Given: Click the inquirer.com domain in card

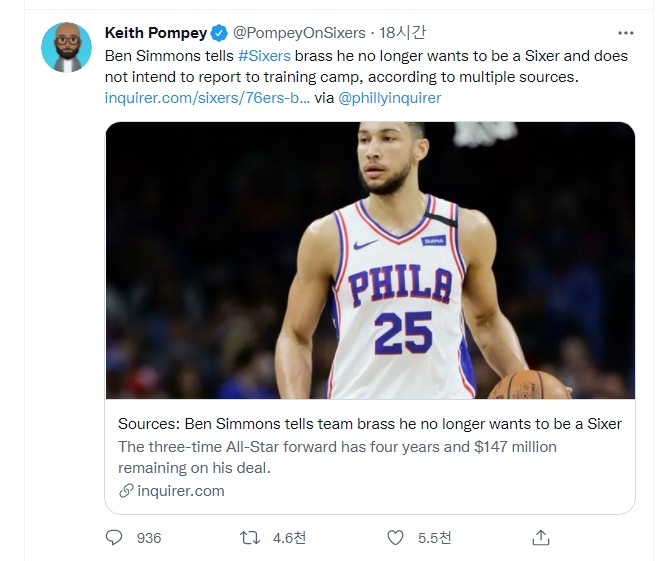Looking at the screenshot, I should pyautogui.click(x=181, y=491).
